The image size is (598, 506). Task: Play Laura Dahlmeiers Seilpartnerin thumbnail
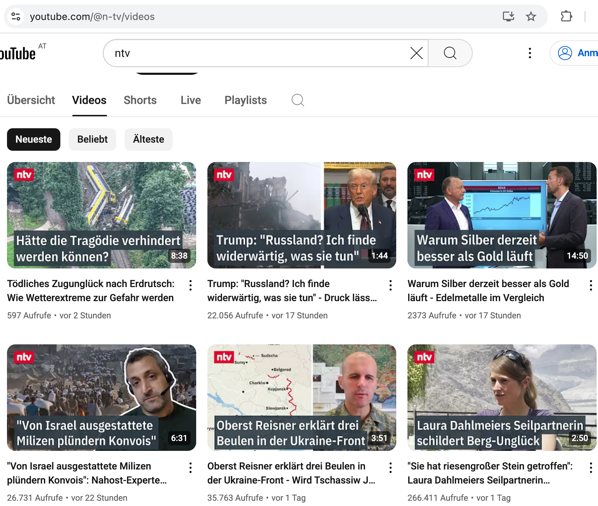(502, 398)
